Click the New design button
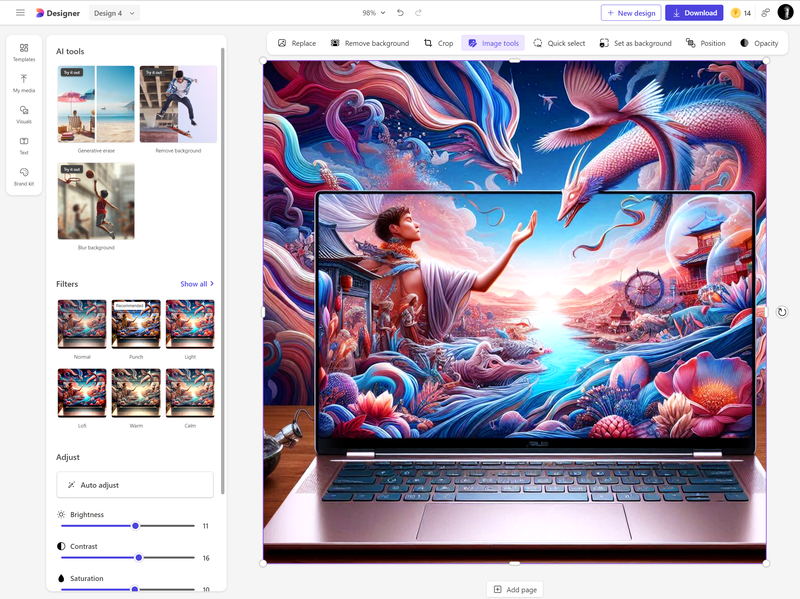Screen dimensions: 800x599 pyautogui.click(x=631, y=13)
